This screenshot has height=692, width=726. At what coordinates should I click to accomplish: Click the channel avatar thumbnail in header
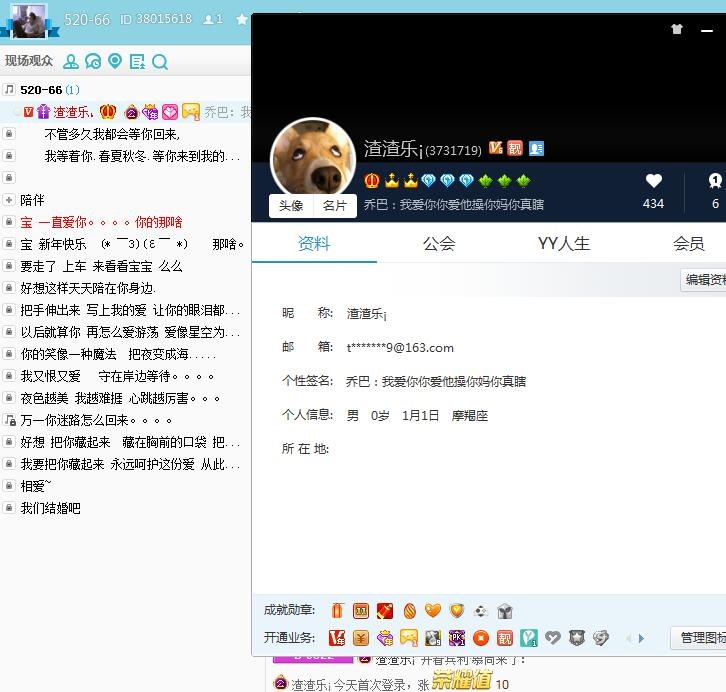point(29,21)
